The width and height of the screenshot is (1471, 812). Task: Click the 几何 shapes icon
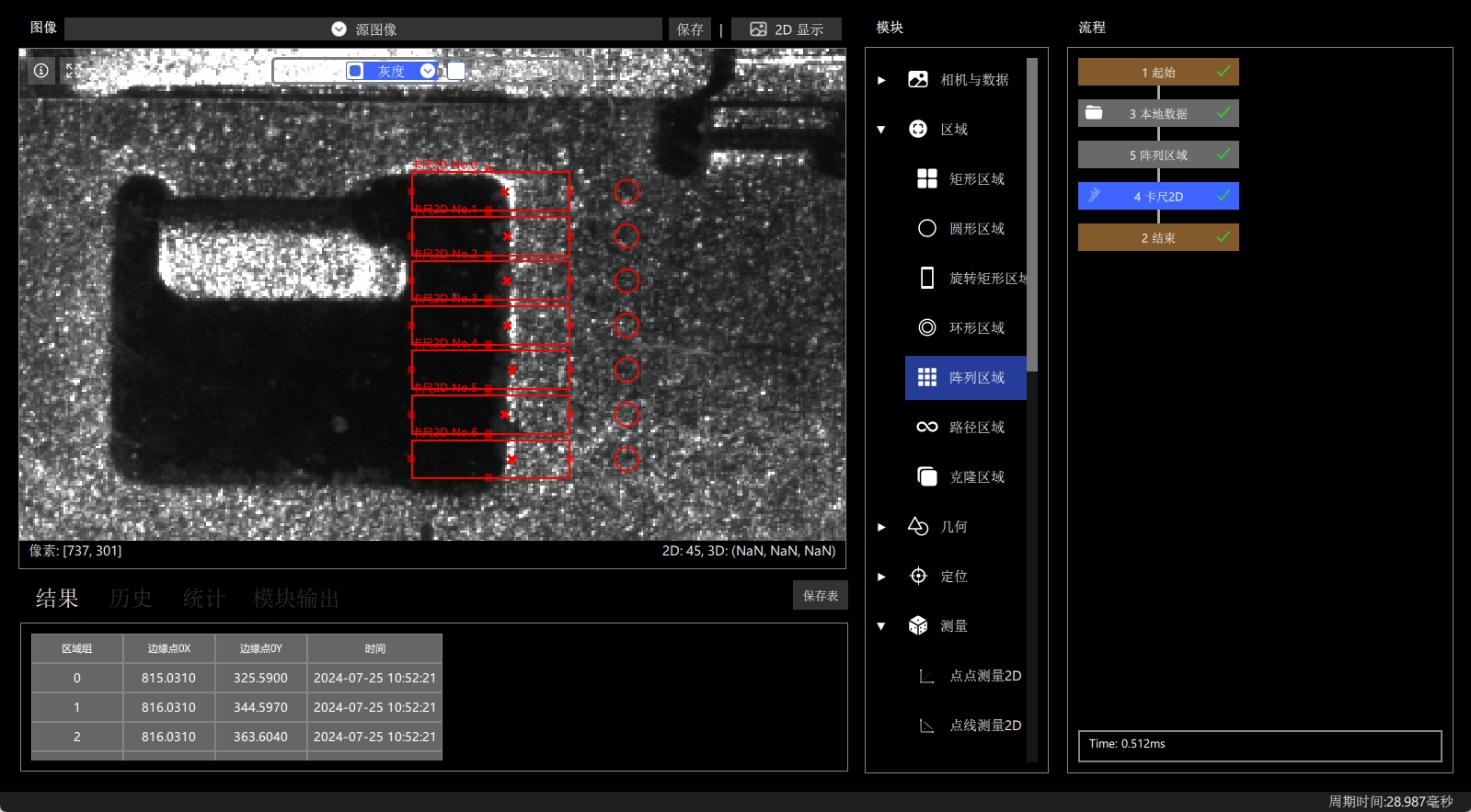(x=918, y=526)
